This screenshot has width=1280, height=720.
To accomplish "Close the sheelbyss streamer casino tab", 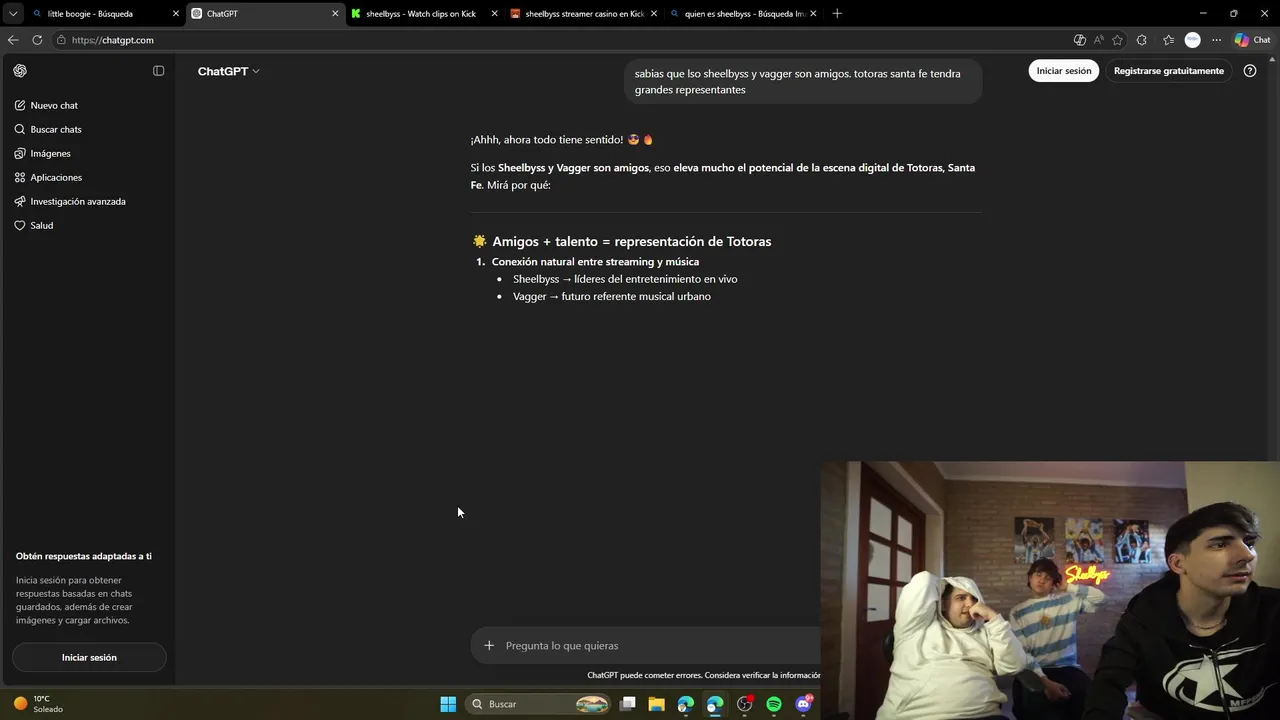I will coord(654,14).
